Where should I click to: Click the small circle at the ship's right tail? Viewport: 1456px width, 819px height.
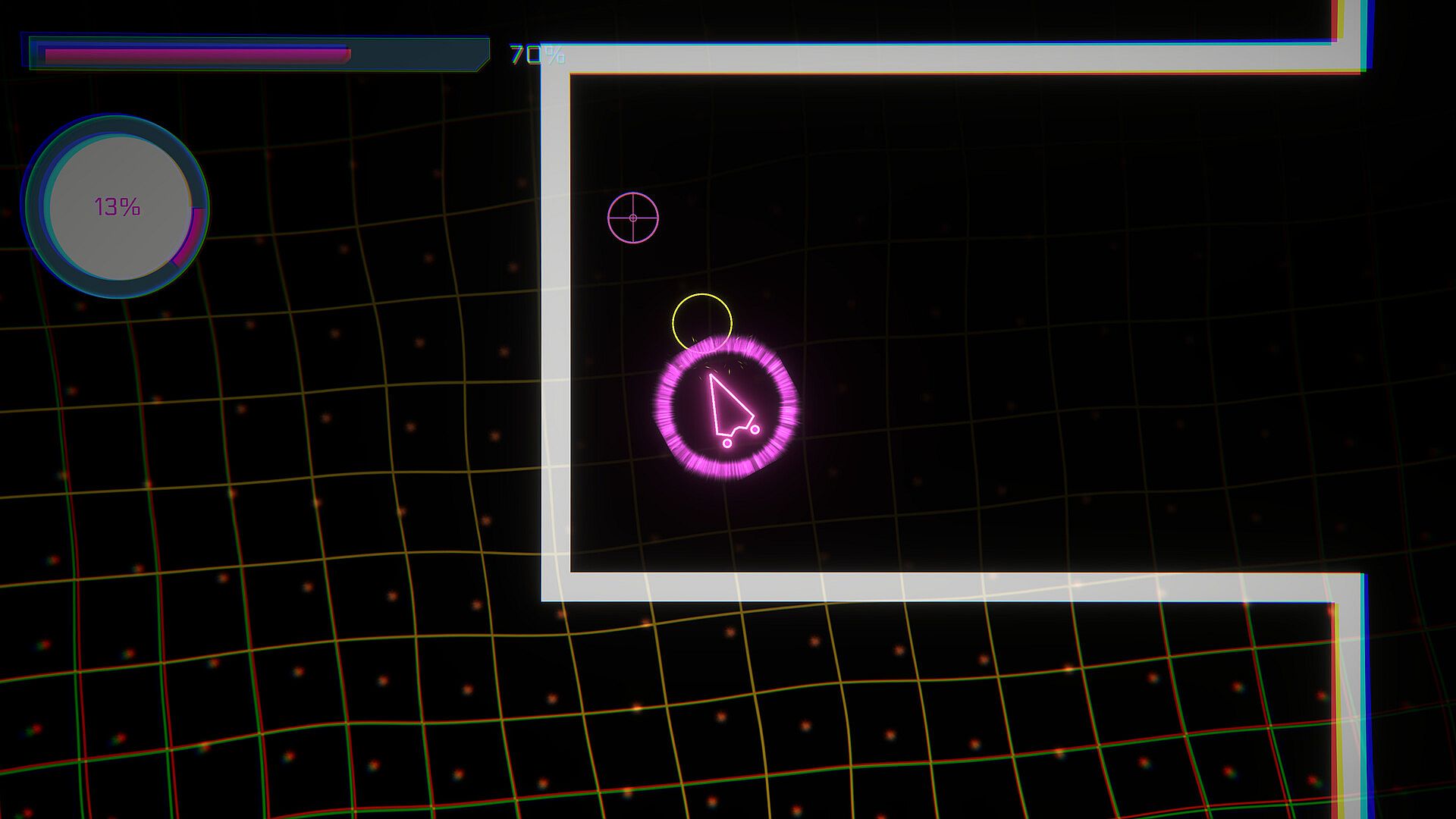[754, 430]
